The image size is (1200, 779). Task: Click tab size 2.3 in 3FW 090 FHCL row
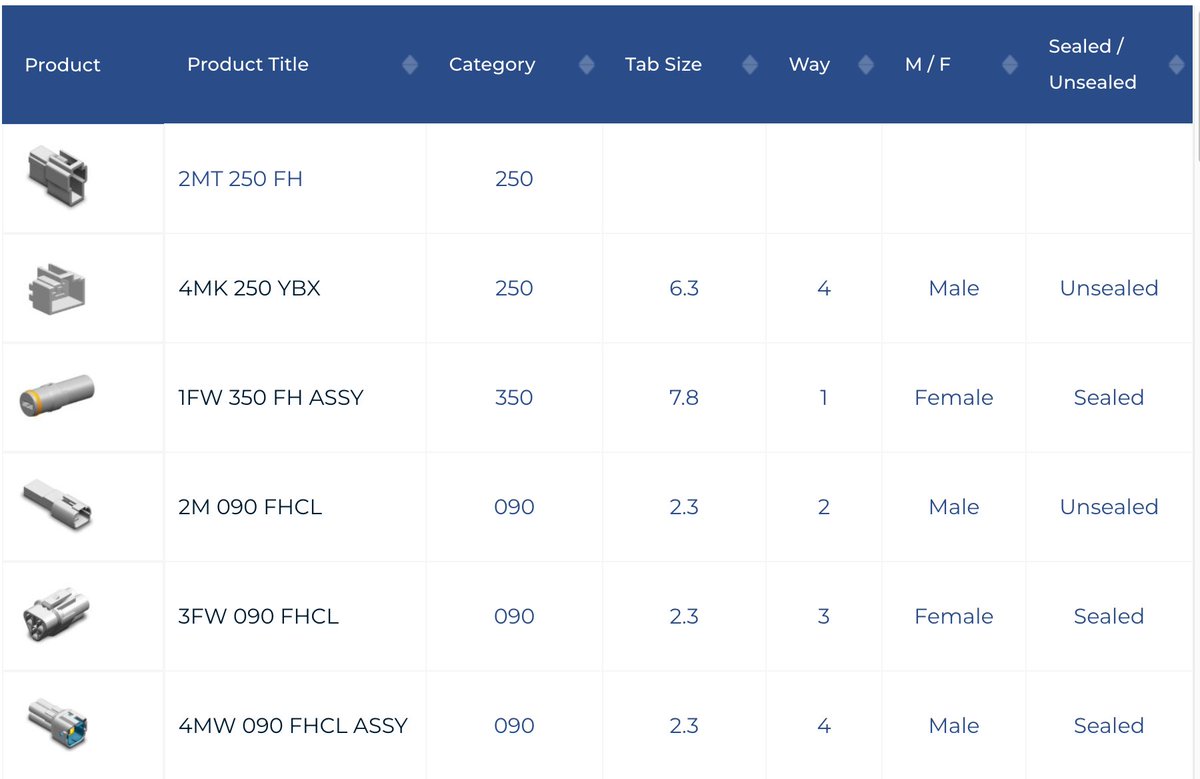684,617
